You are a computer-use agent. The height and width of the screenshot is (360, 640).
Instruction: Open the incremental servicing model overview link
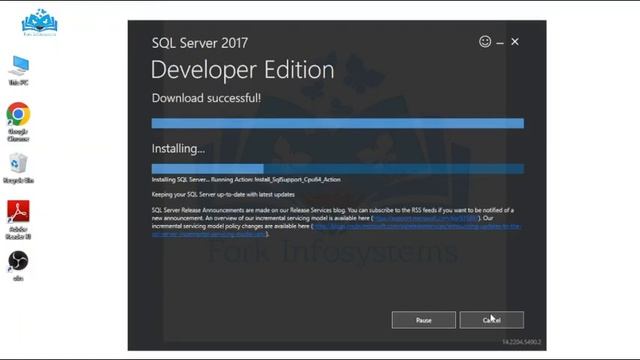pos(425,218)
